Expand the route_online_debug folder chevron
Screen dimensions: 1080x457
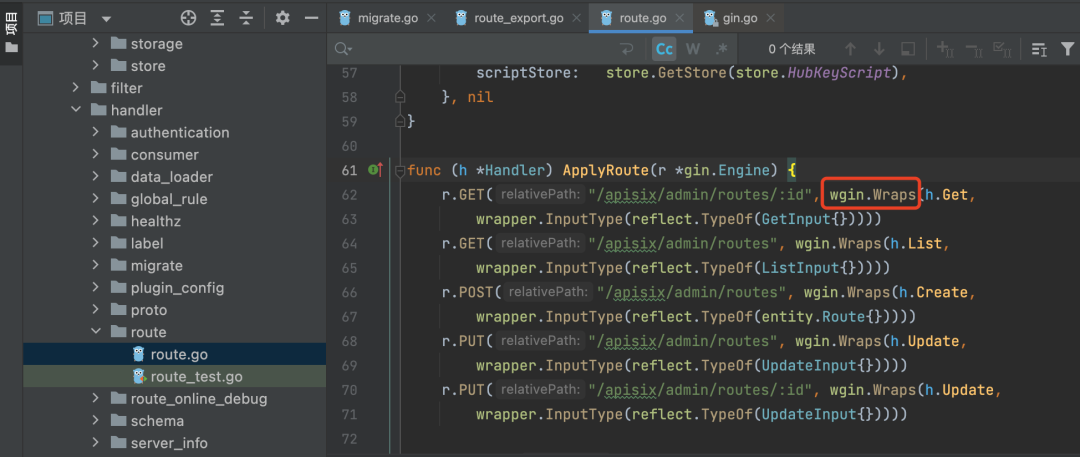tap(96, 398)
